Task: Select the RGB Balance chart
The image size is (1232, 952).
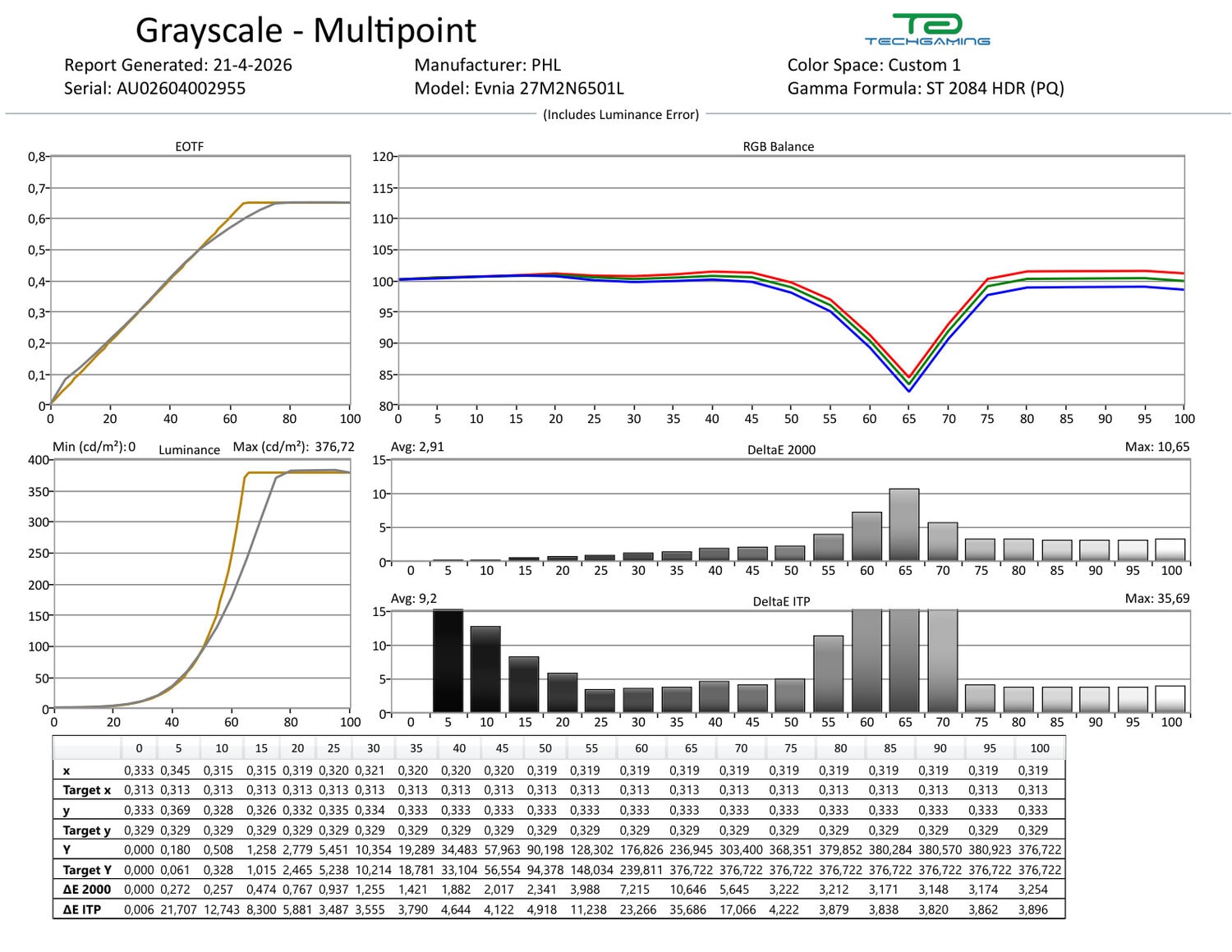Action: pyautogui.click(x=791, y=280)
